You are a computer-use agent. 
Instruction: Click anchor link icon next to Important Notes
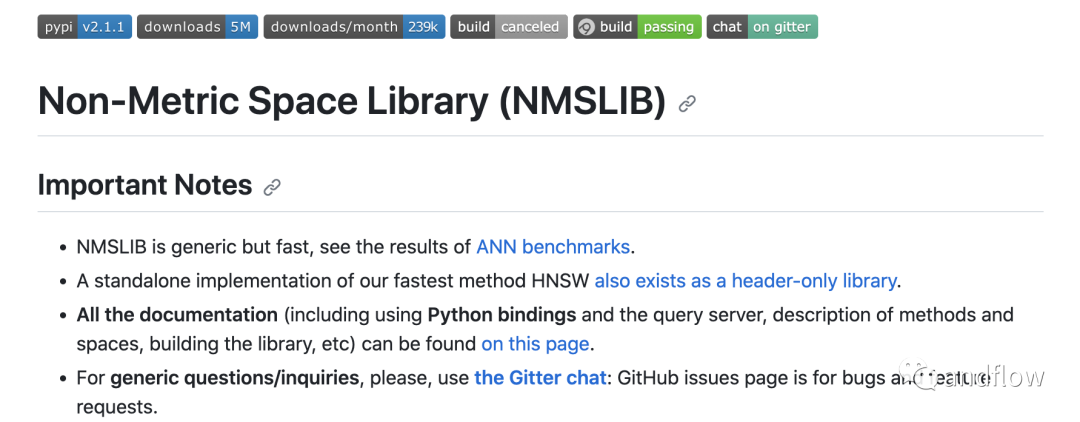[x=272, y=187]
